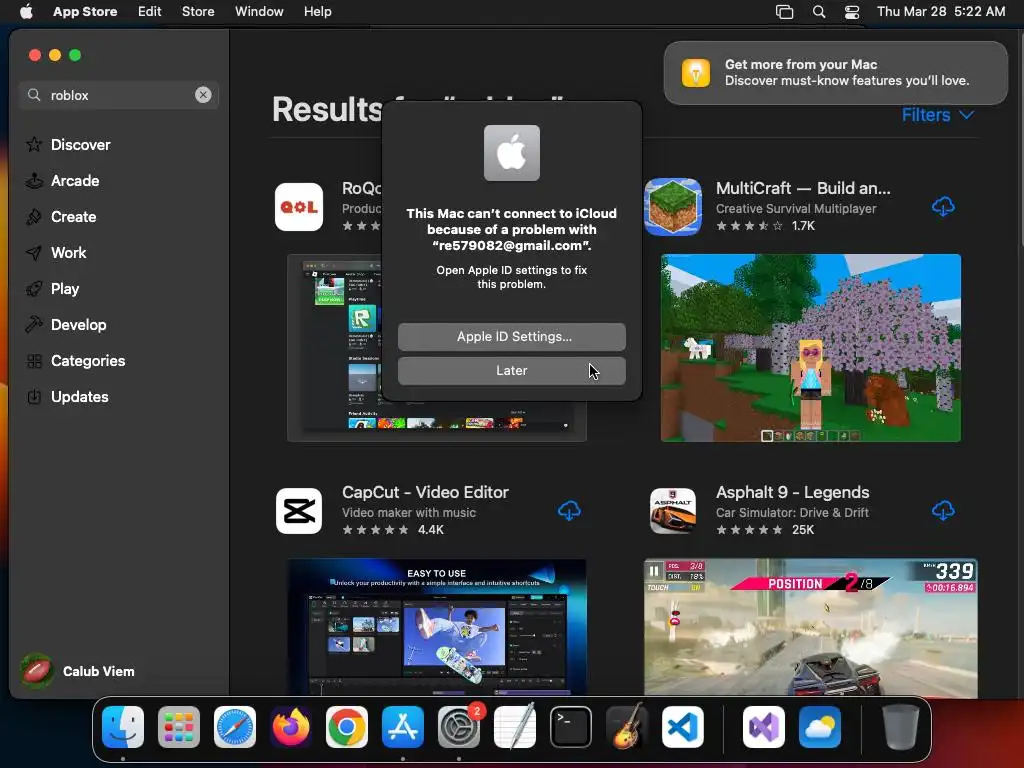Launch Safari from the Dock
1024x768 pixels.
pos(235,727)
